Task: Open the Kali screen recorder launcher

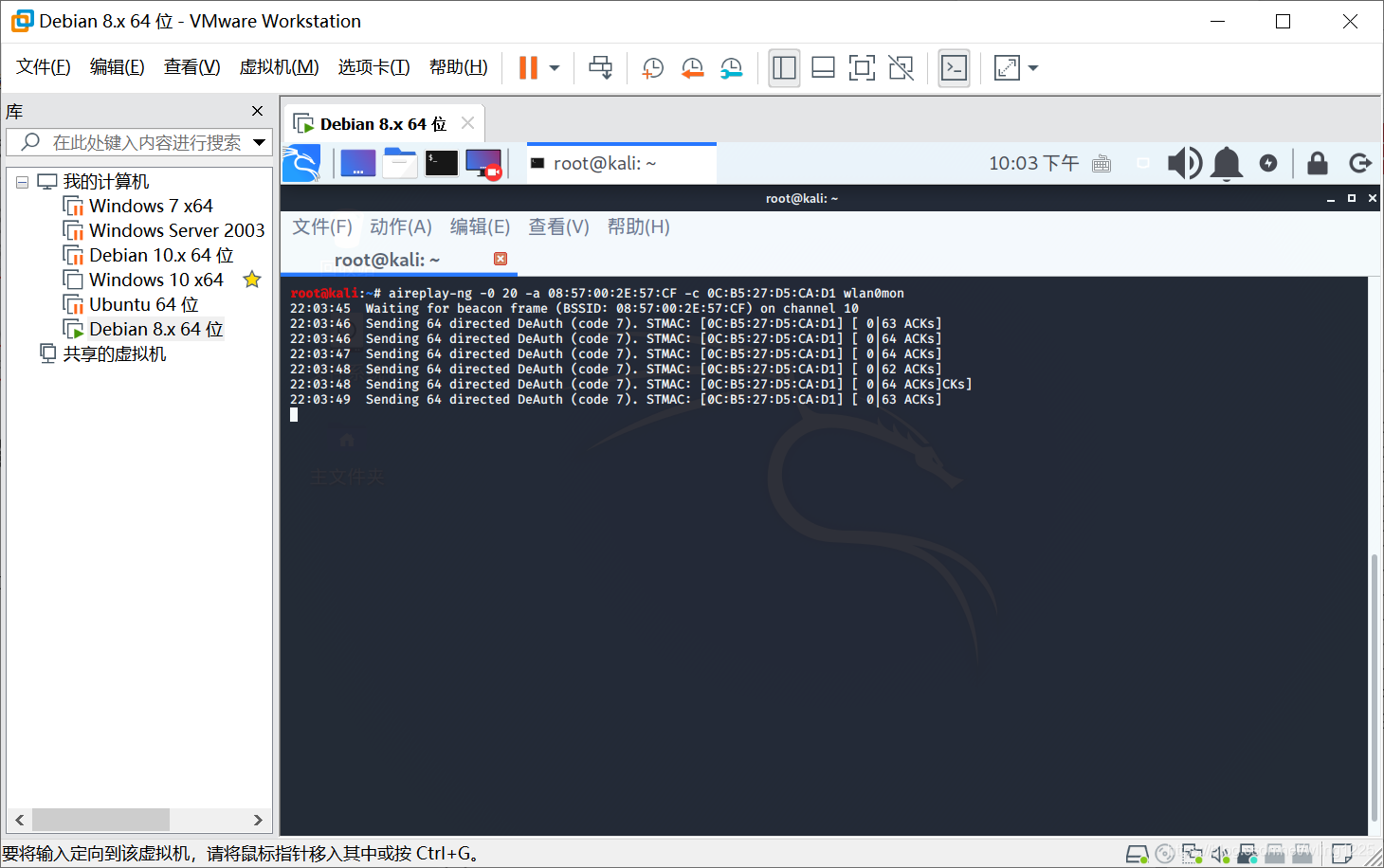Action: pyautogui.click(x=484, y=163)
